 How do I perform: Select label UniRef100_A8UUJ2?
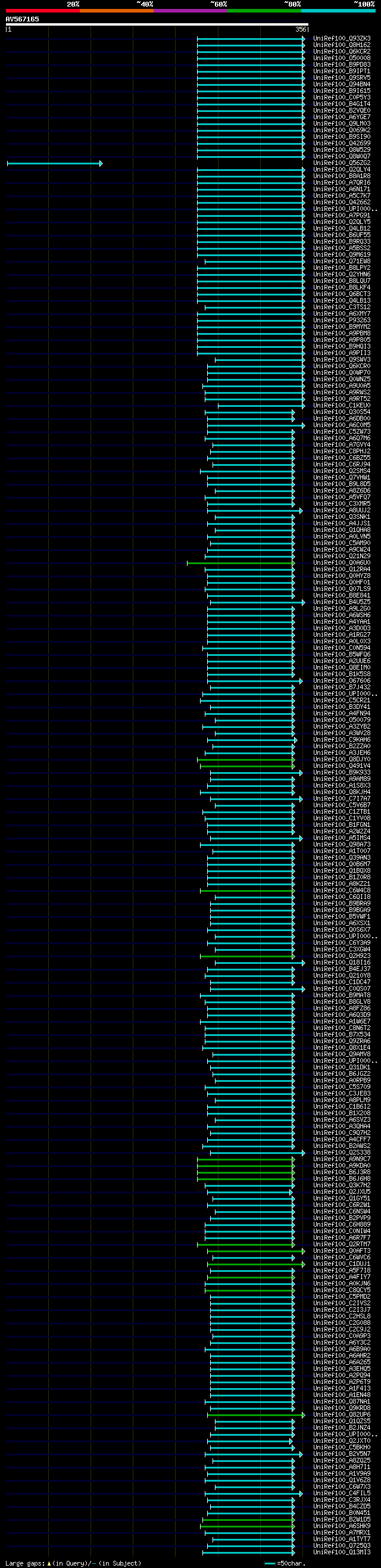[342, 511]
